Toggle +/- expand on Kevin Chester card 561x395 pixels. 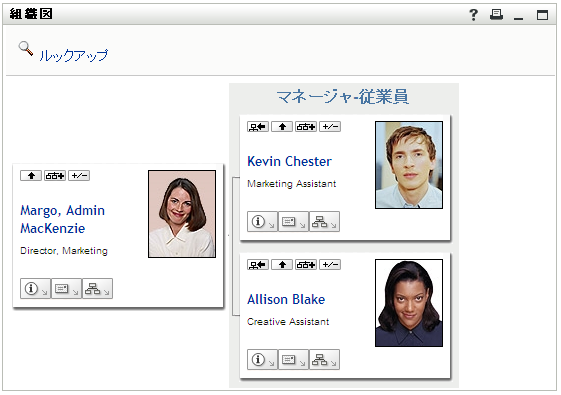pos(330,127)
